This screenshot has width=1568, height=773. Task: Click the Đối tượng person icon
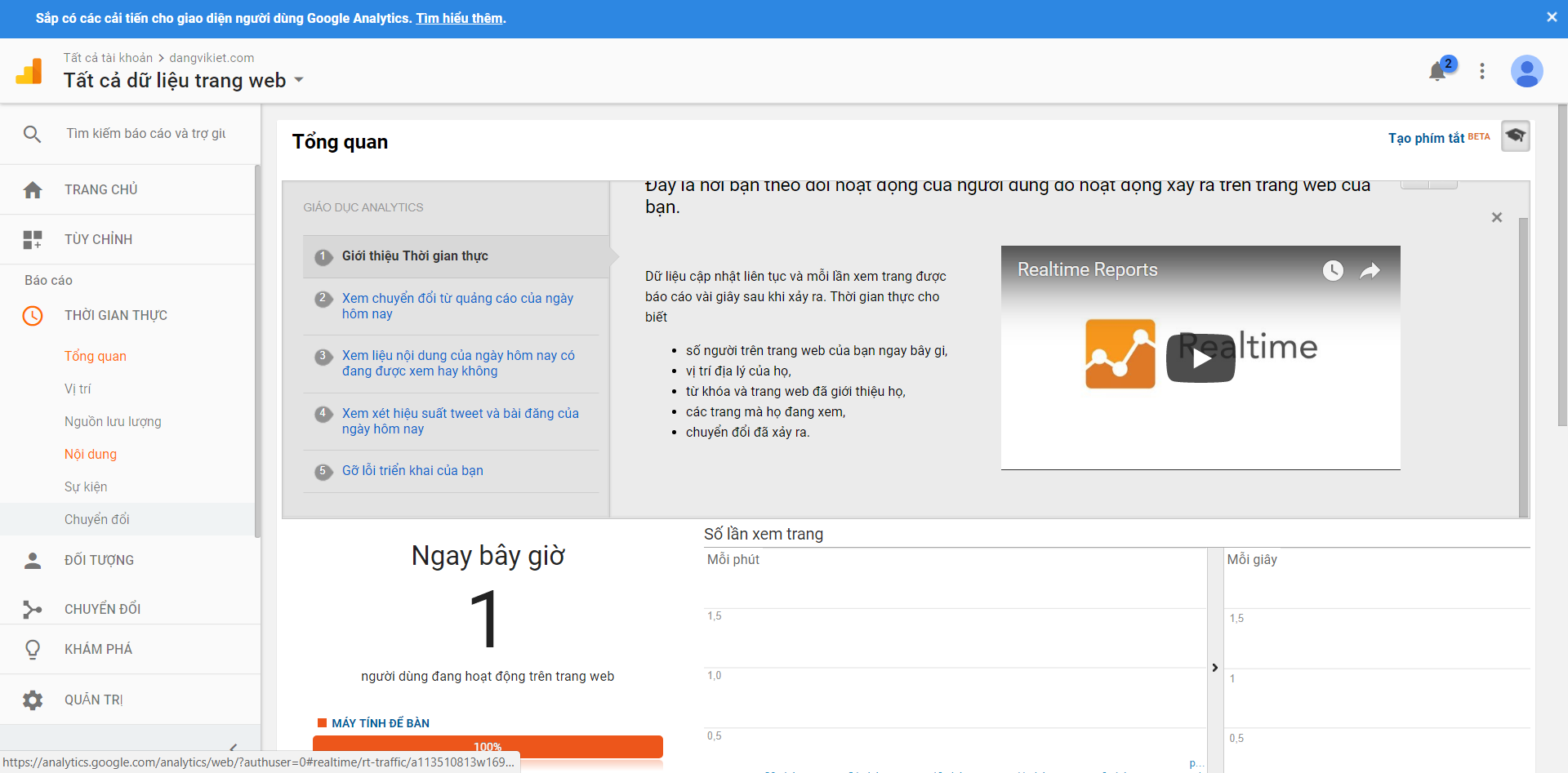(33, 561)
